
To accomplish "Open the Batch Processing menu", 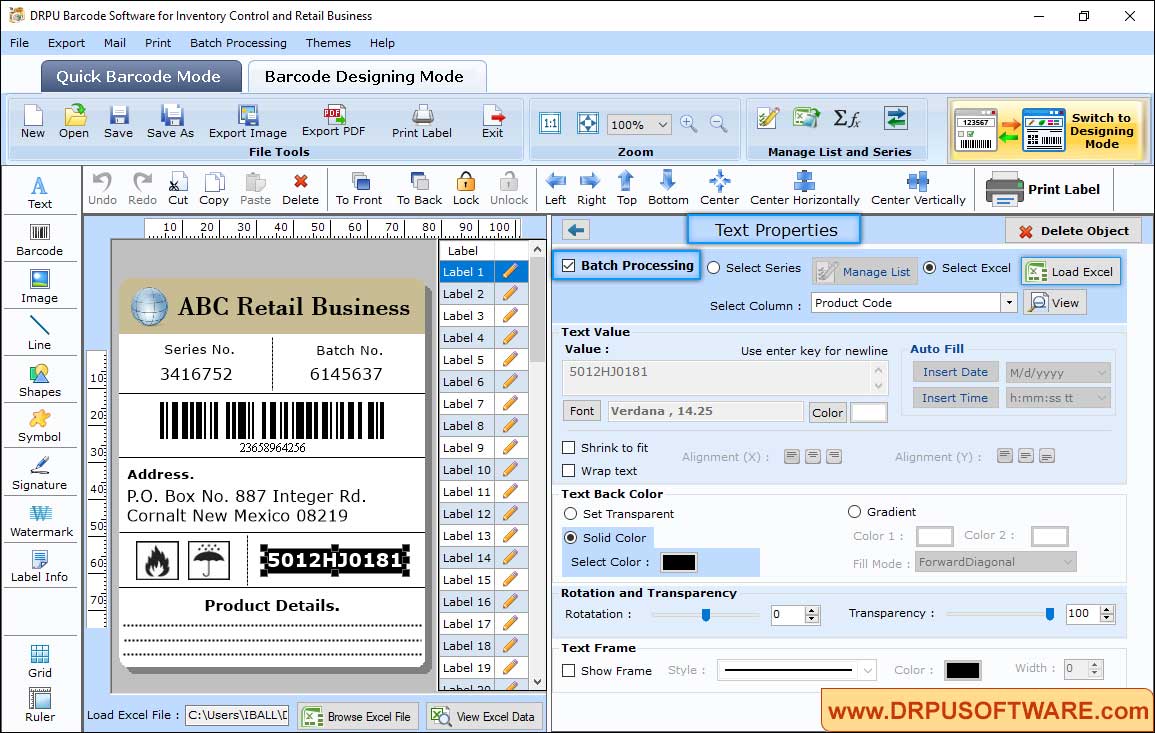I will coord(238,43).
